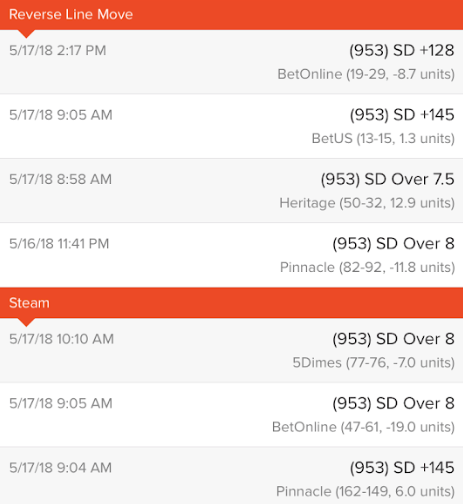Screen dimensions: 463x504
Task: Click 5Dimes (77-76, -7.0 units) record text
Action: pyautogui.click(x=374, y=362)
